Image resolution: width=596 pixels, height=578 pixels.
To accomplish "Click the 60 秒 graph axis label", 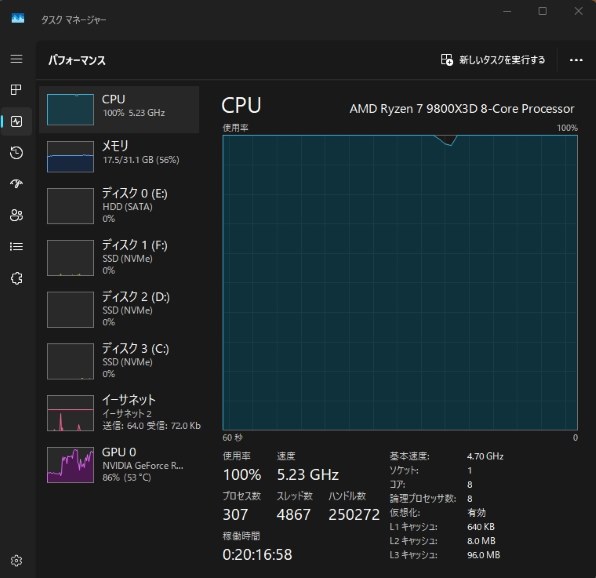I will pos(232,438).
